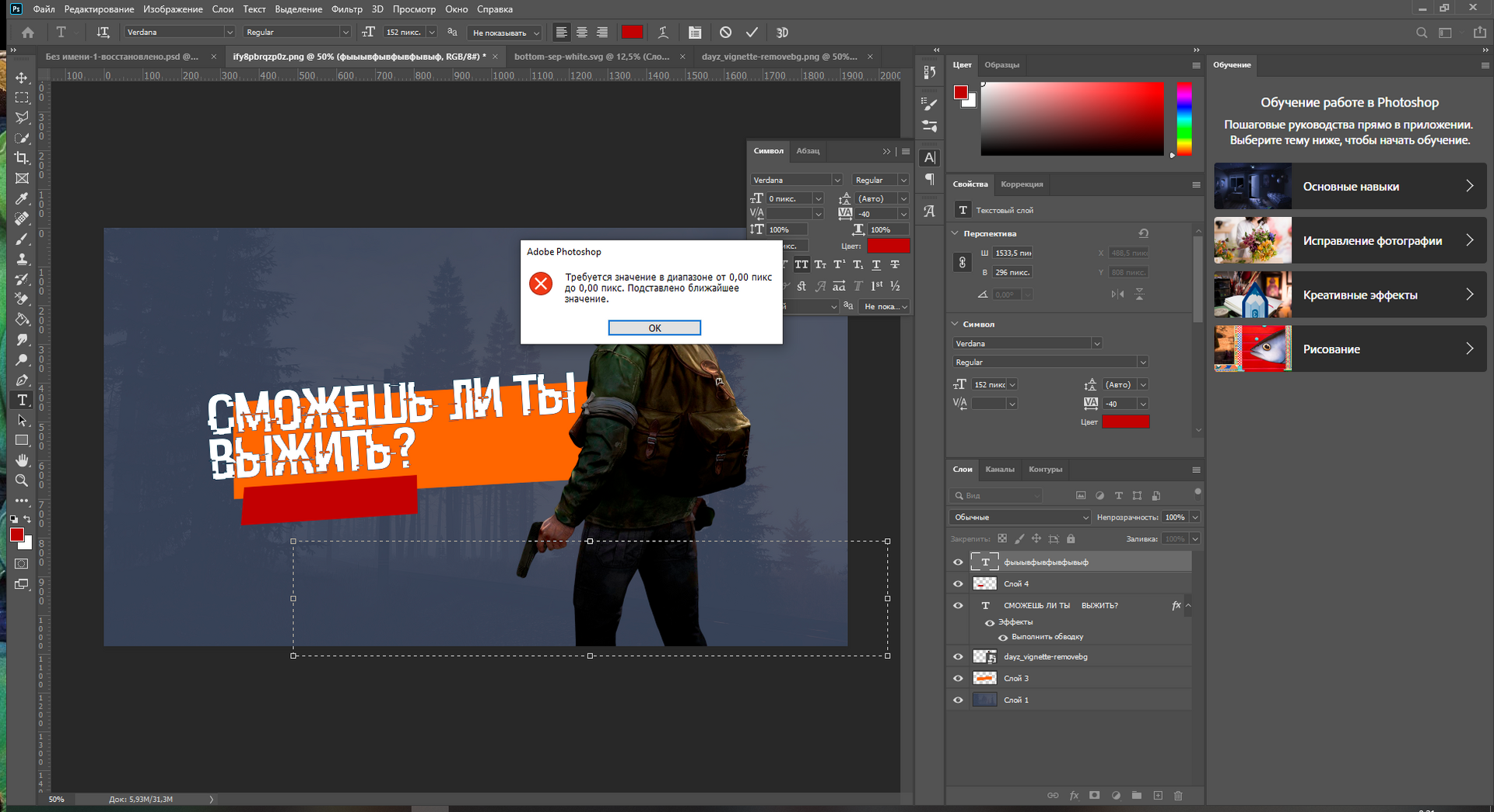Hide layer Слой 3
The width and height of the screenshot is (1494, 812).
tap(958, 678)
